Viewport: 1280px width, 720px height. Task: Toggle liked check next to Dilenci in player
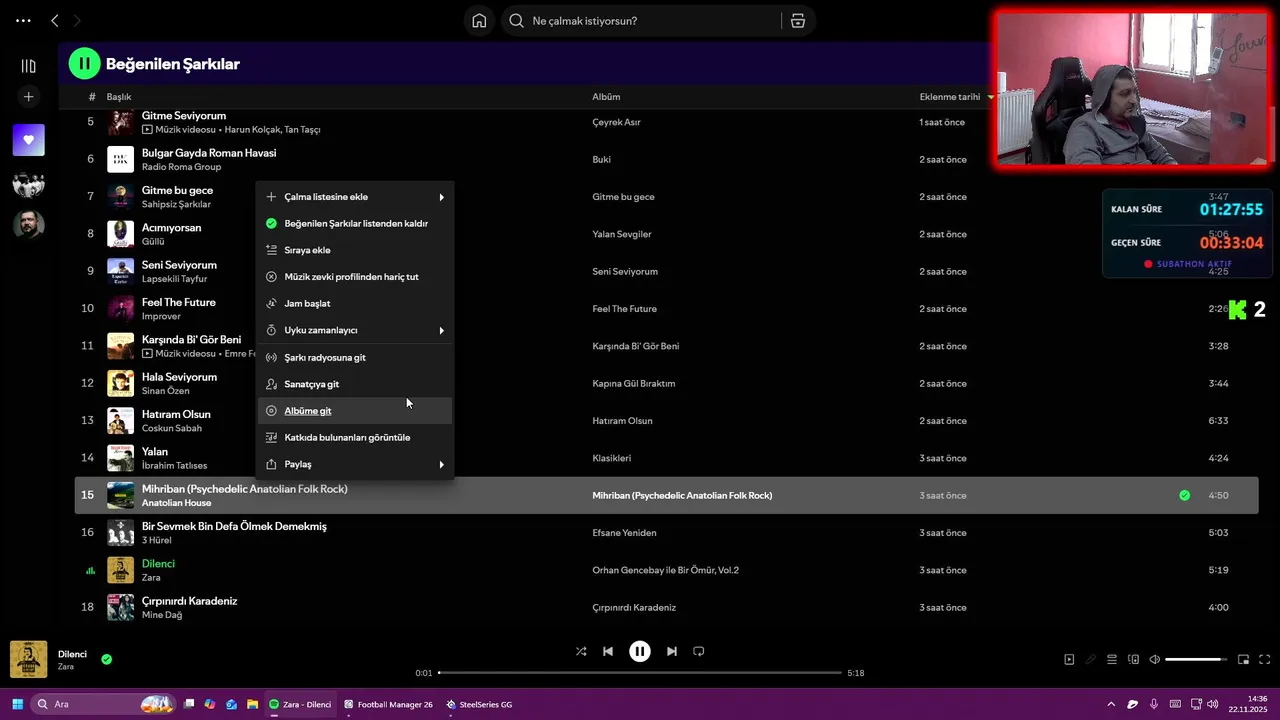(106, 659)
